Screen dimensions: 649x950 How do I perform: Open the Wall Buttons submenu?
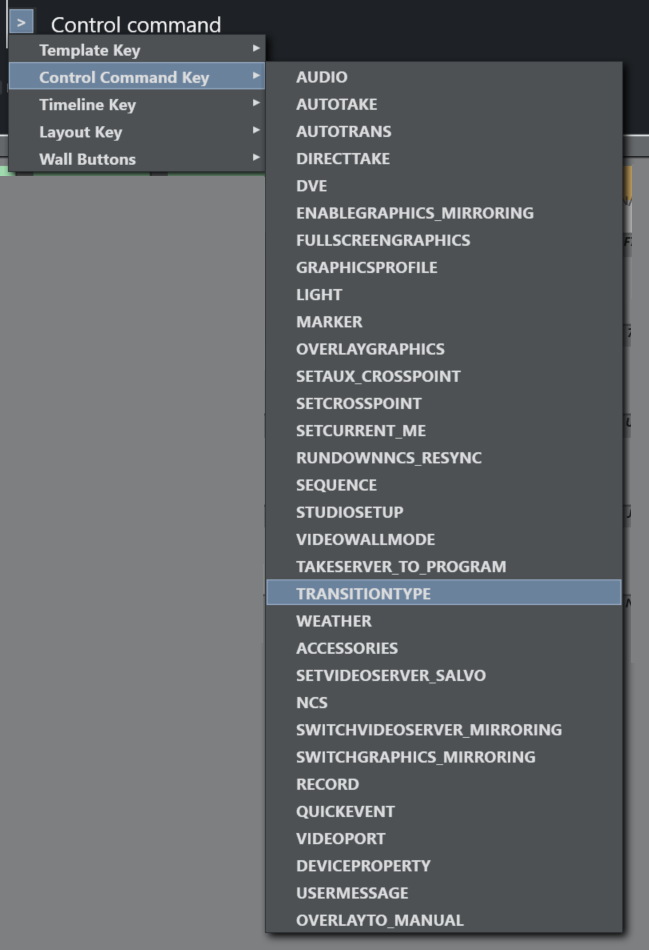click(88, 159)
